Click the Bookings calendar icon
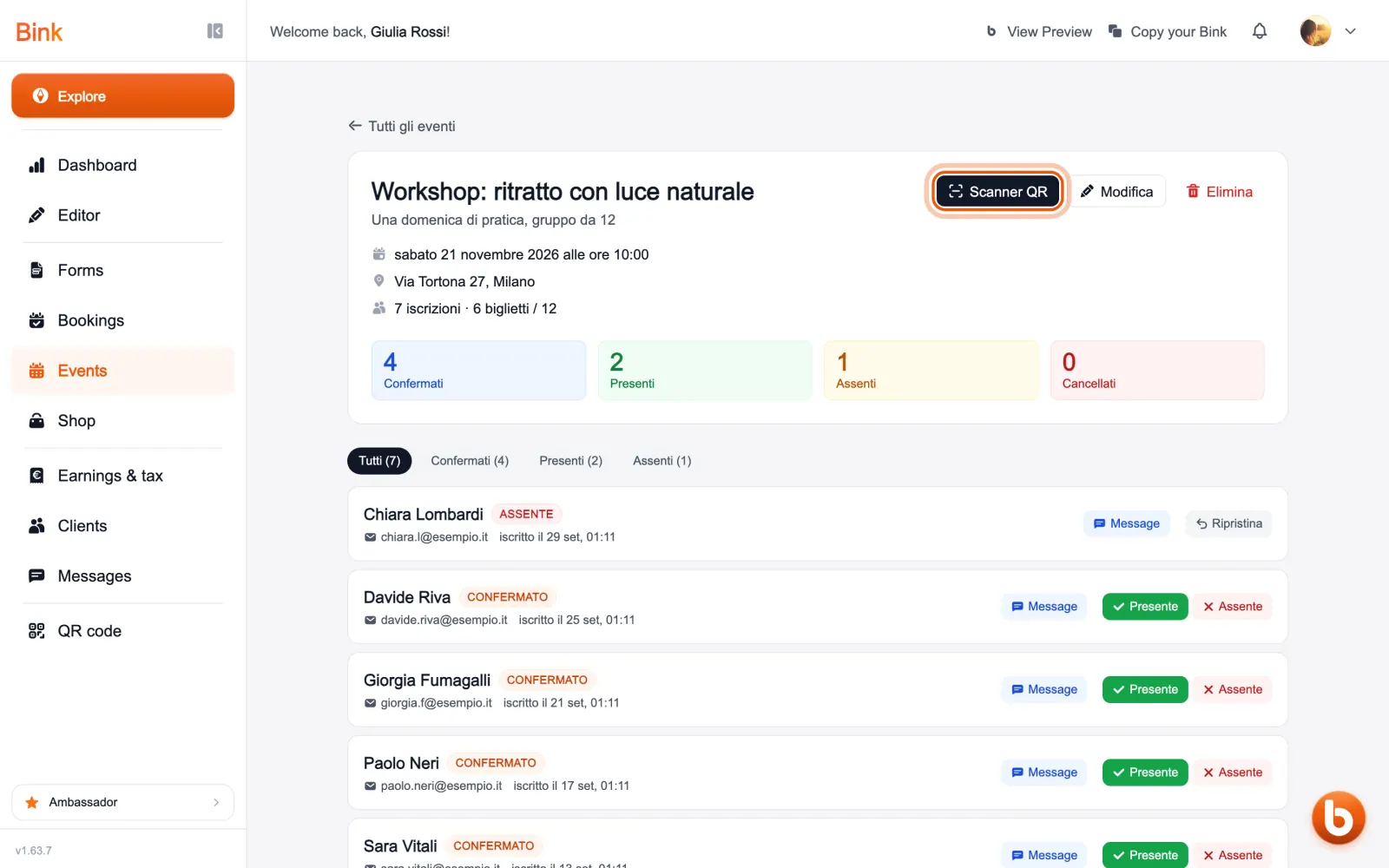 click(36, 320)
